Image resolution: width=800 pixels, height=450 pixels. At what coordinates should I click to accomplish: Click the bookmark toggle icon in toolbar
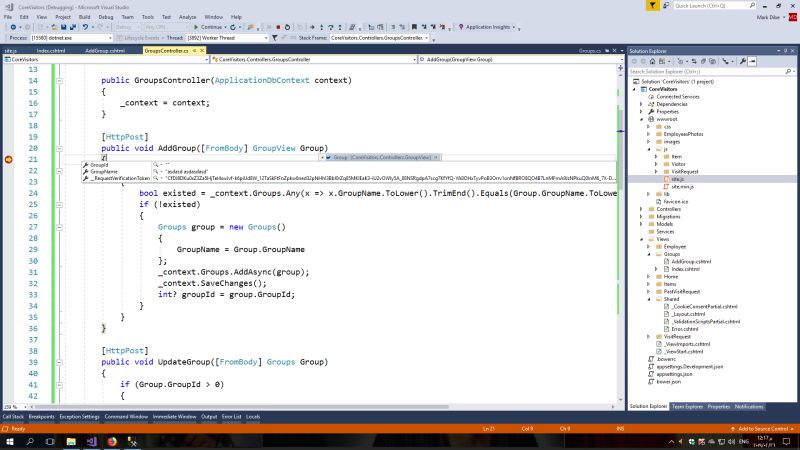point(414,27)
